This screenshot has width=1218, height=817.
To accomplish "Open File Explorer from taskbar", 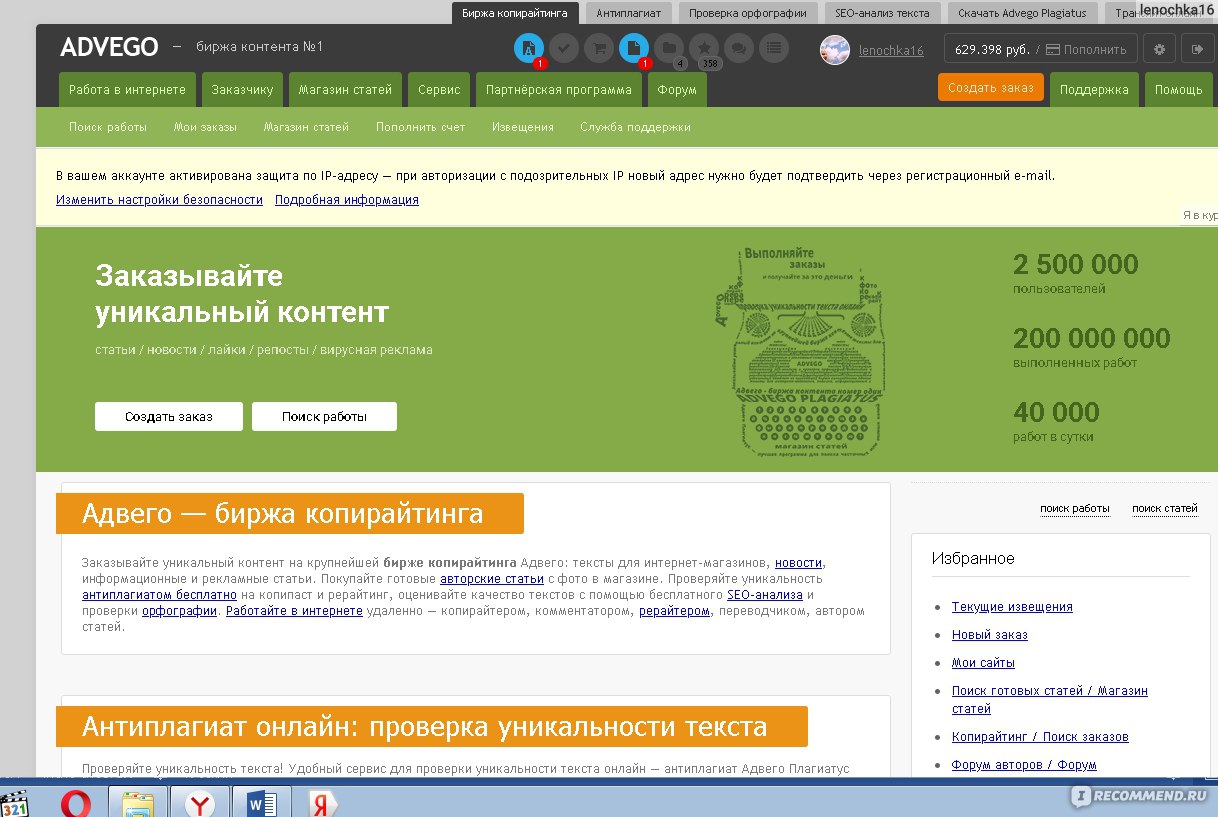I will (x=137, y=803).
